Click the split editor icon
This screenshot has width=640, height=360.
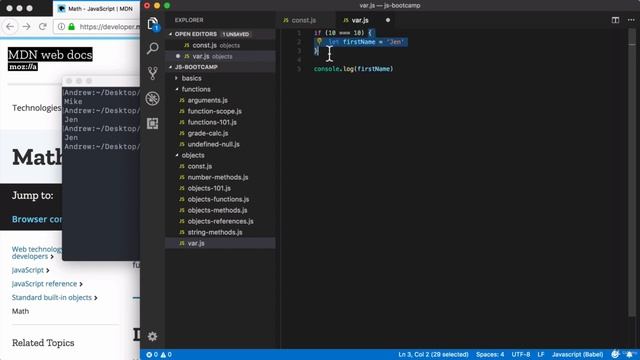pyautogui.click(x=615, y=20)
